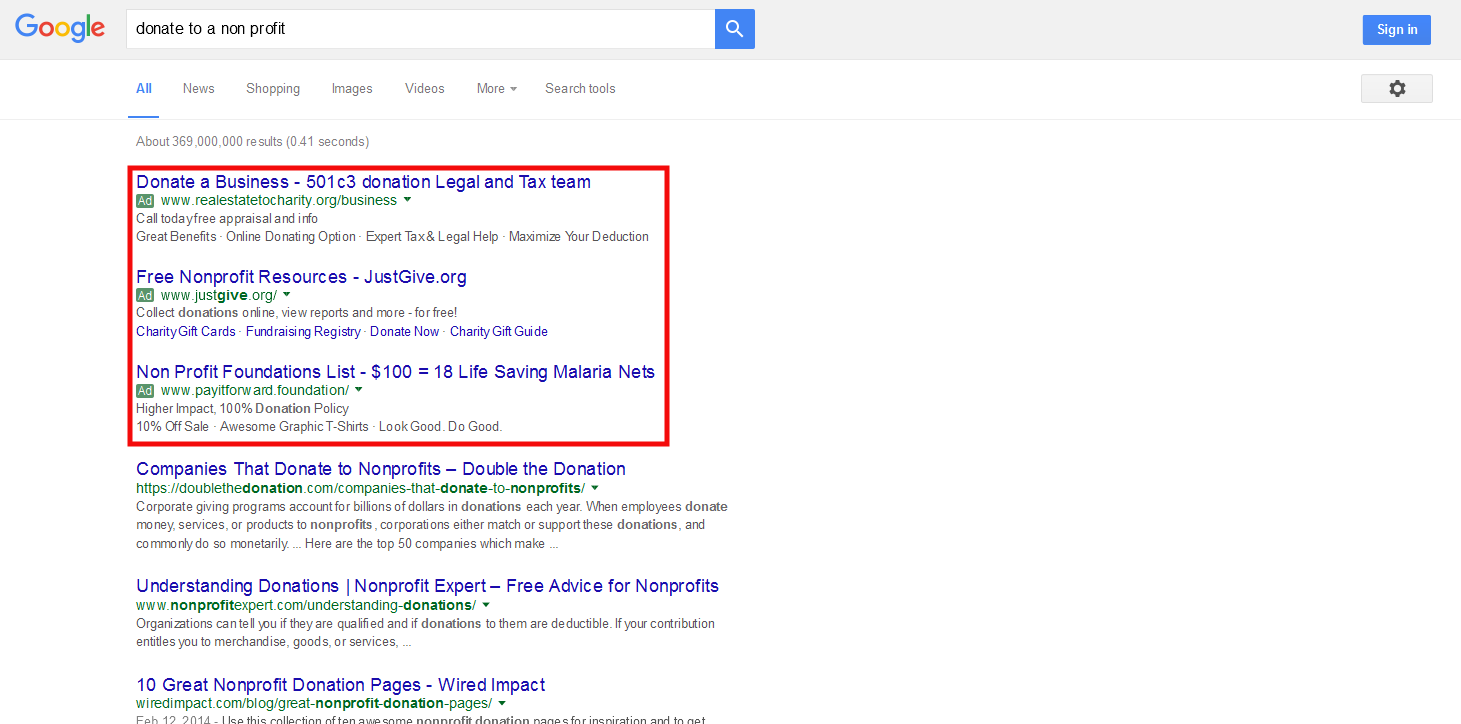Open the More search options dropdown
Screen dimensions: 1461x724
point(497,88)
